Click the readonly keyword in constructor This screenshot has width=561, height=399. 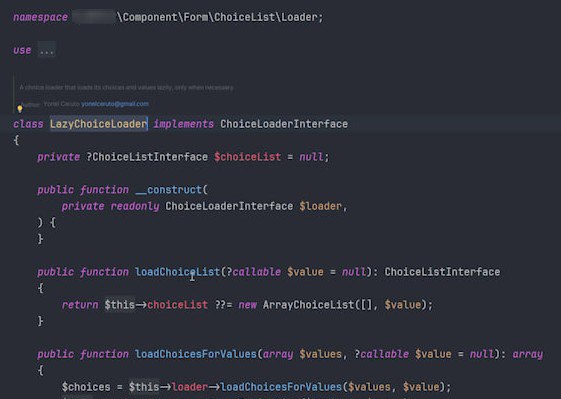(135, 206)
